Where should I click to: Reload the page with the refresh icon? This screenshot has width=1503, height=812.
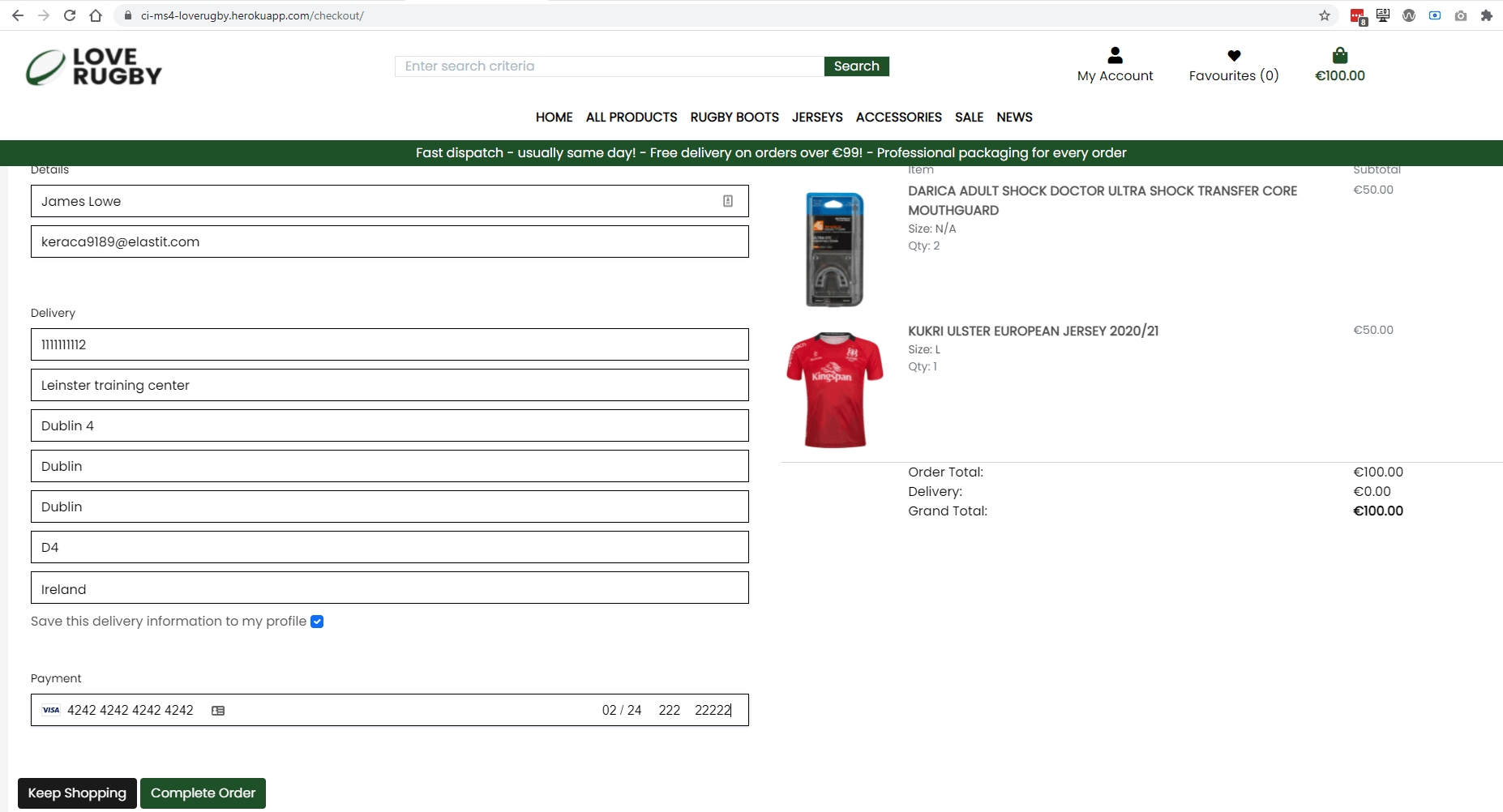(70, 15)
